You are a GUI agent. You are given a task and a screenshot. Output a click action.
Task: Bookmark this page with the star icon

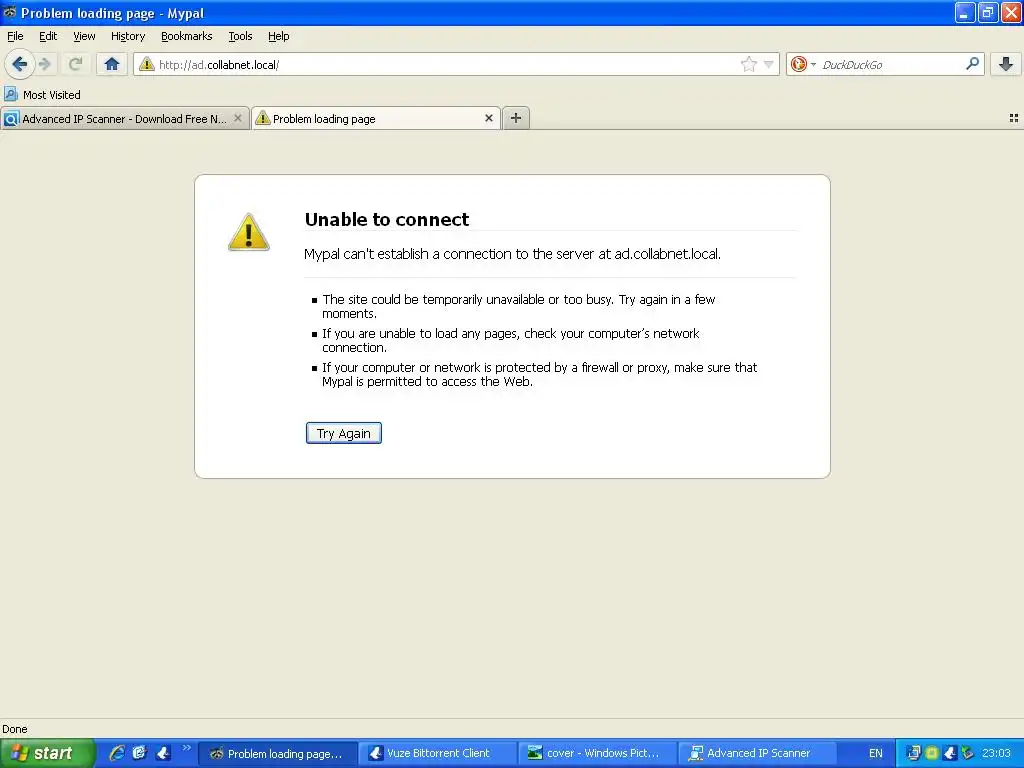748,64
